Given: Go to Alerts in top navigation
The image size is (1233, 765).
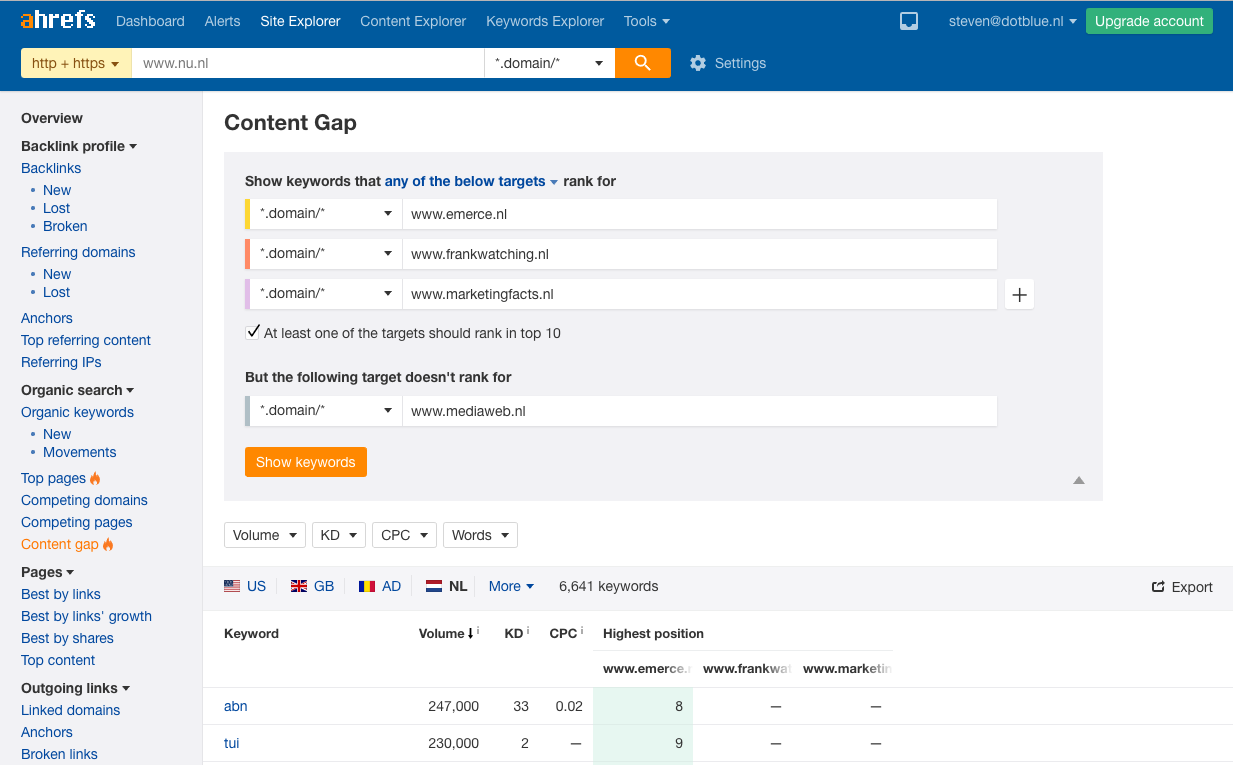Looking at the screenshot, I should click(x=222, y=21).
